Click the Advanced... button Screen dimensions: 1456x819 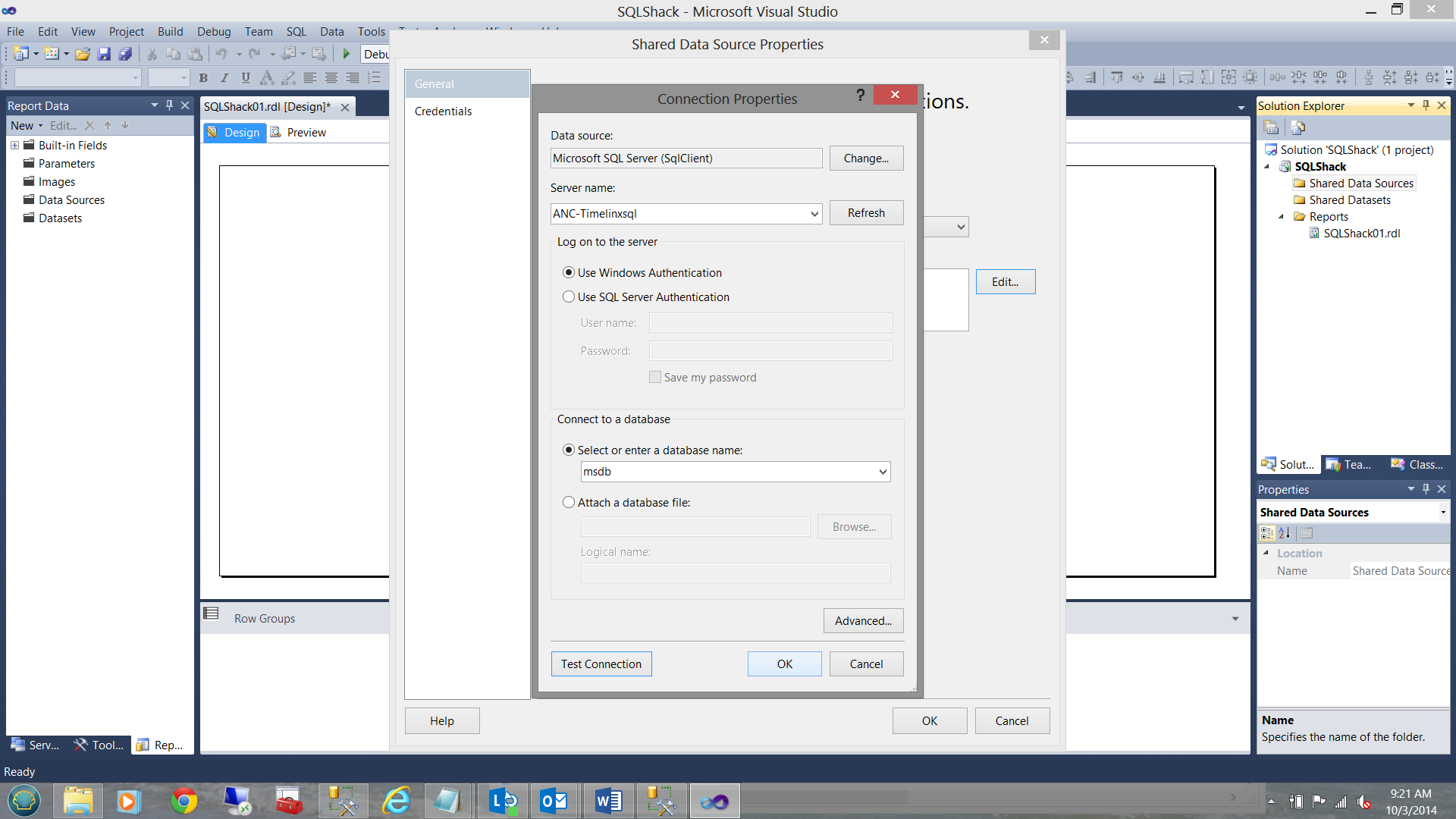pos(863,621)
